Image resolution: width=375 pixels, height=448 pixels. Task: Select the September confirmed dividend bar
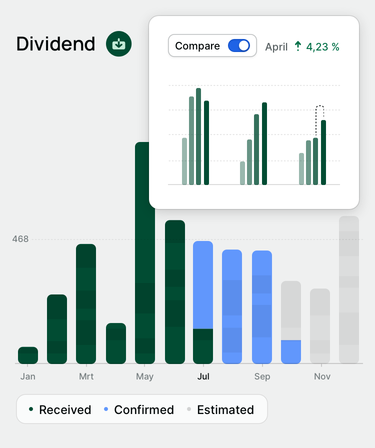262,307
